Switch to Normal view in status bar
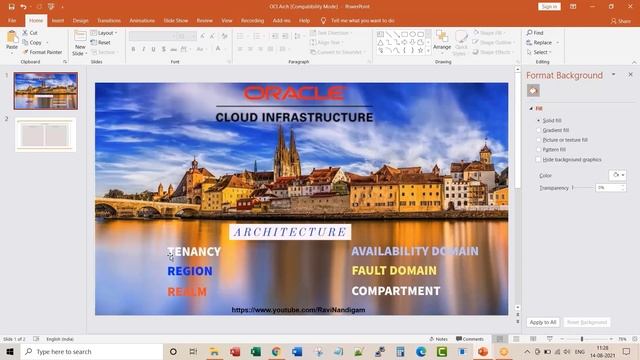 pos(500,339)
